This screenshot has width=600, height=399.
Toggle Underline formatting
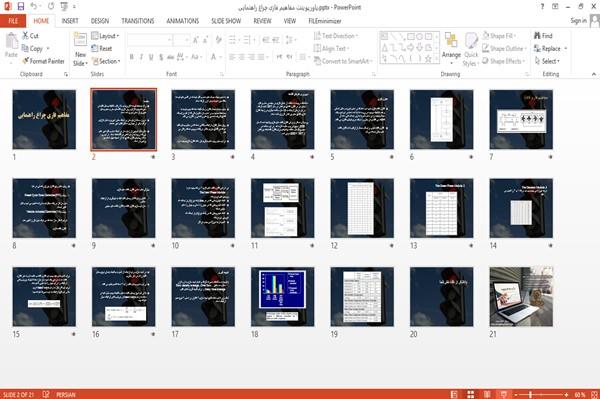click(x=151, y=57)
